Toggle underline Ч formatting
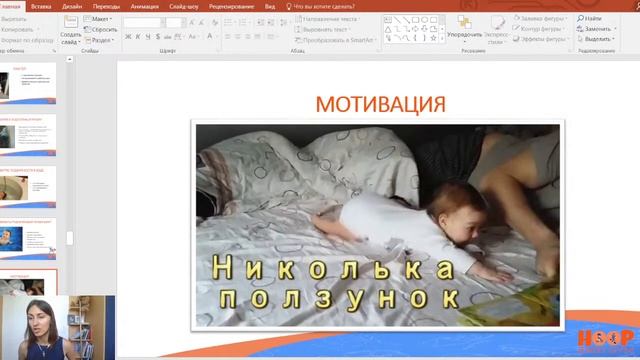This screenshot has height=360, width=640. click(148, 37)
